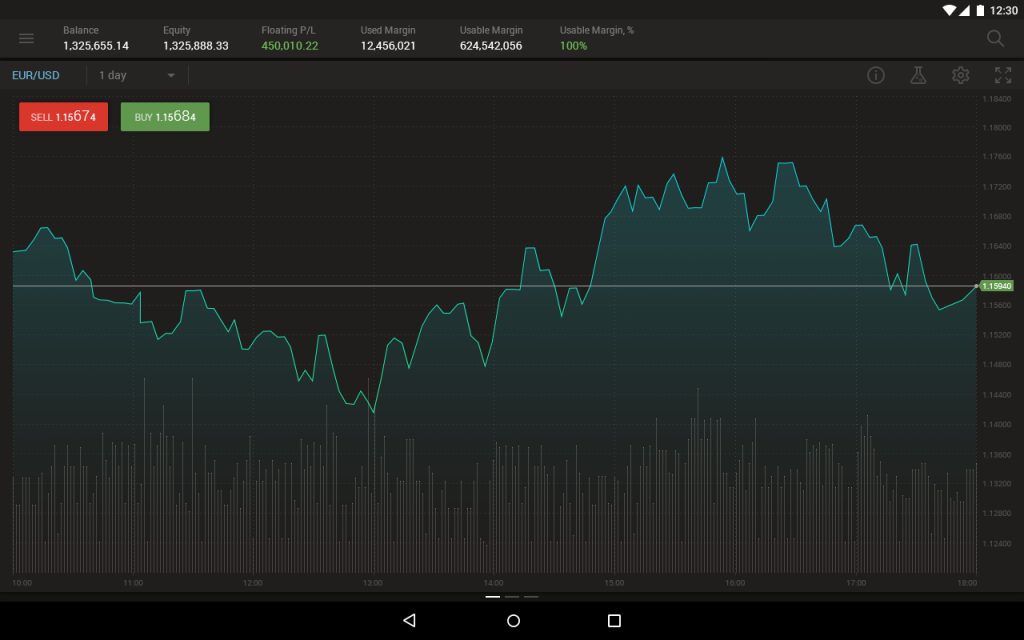Open the recent apps overview button

616,619
